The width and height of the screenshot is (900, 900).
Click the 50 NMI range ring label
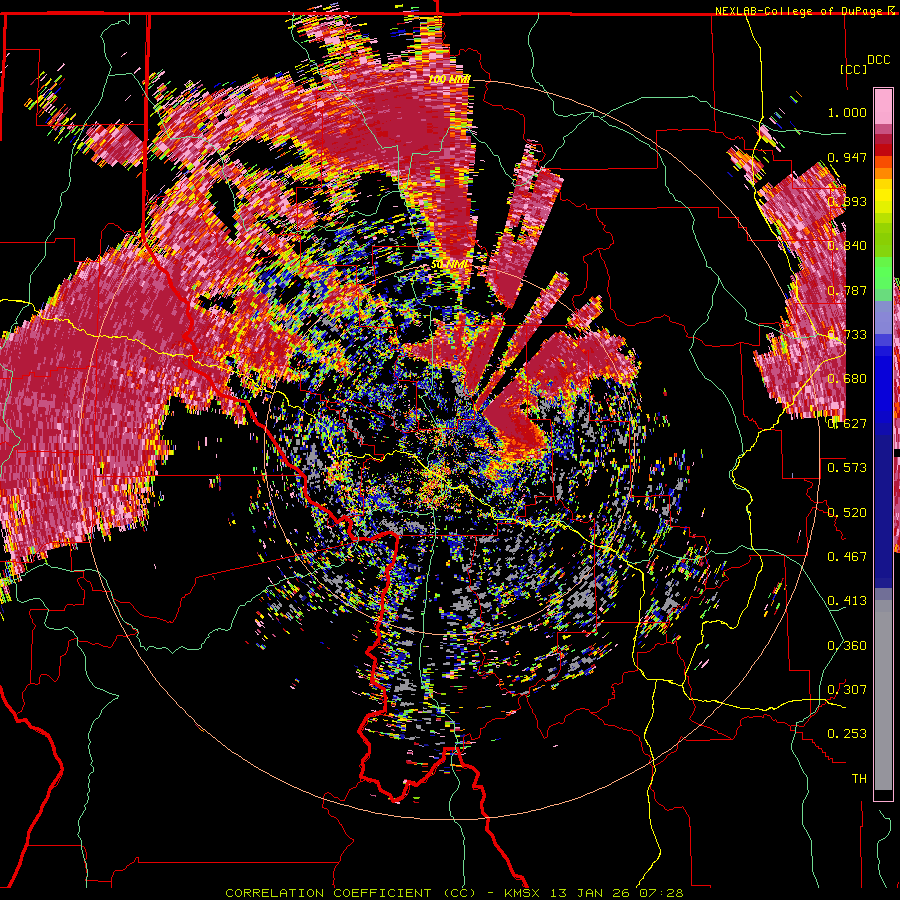[449, 265]
